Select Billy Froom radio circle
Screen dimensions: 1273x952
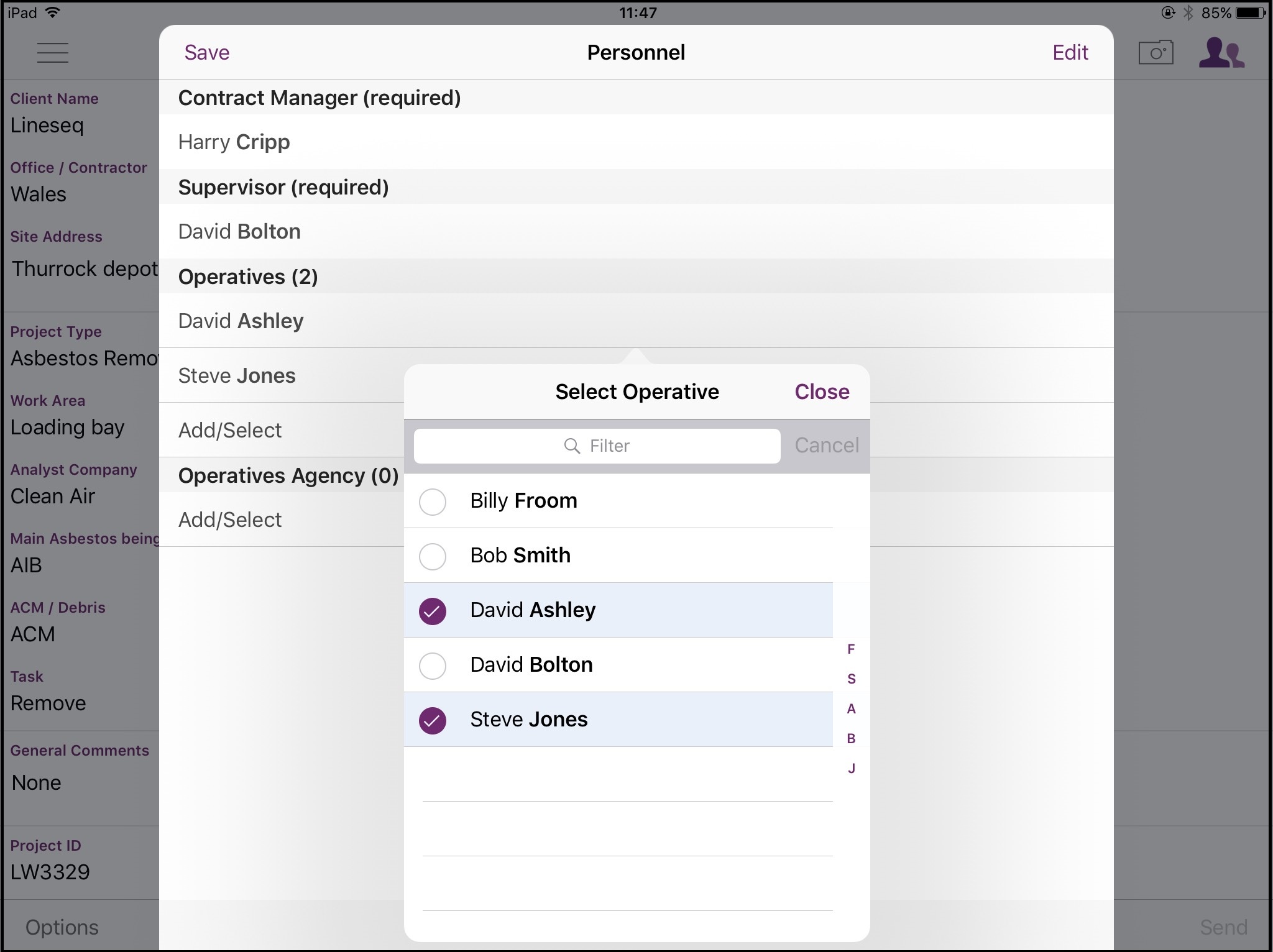[x=433, y=501]
